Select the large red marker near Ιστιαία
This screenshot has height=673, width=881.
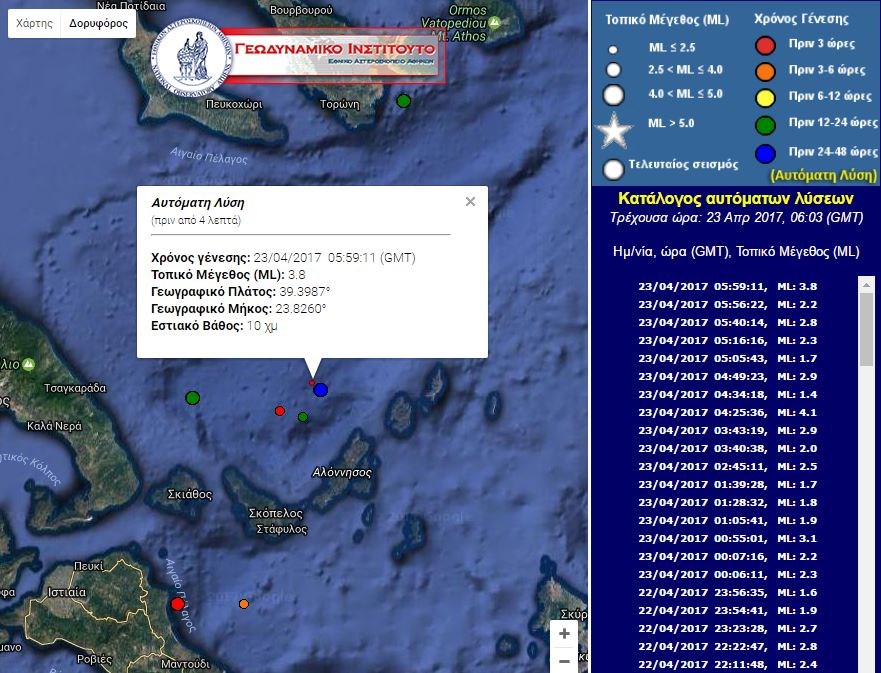177,604
